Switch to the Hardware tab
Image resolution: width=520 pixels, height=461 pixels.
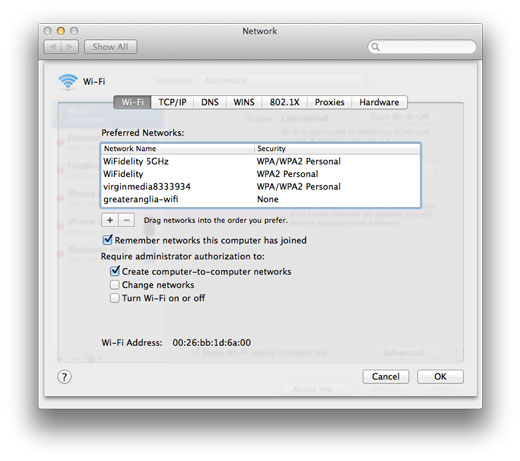click(x=379, y=102)
